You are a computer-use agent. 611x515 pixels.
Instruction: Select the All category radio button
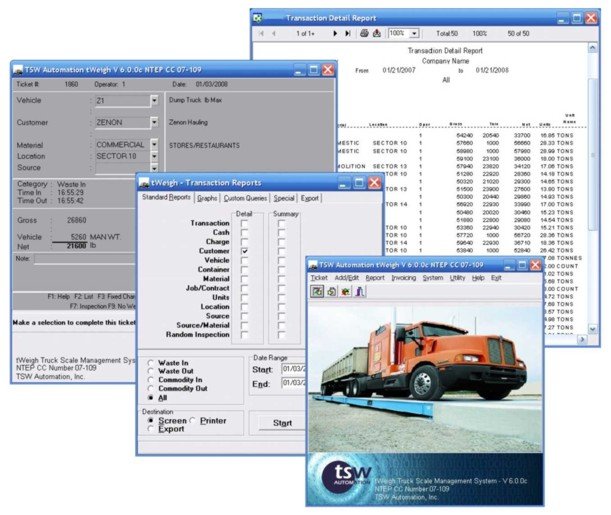pyautogui.click(x=150, y=398)
